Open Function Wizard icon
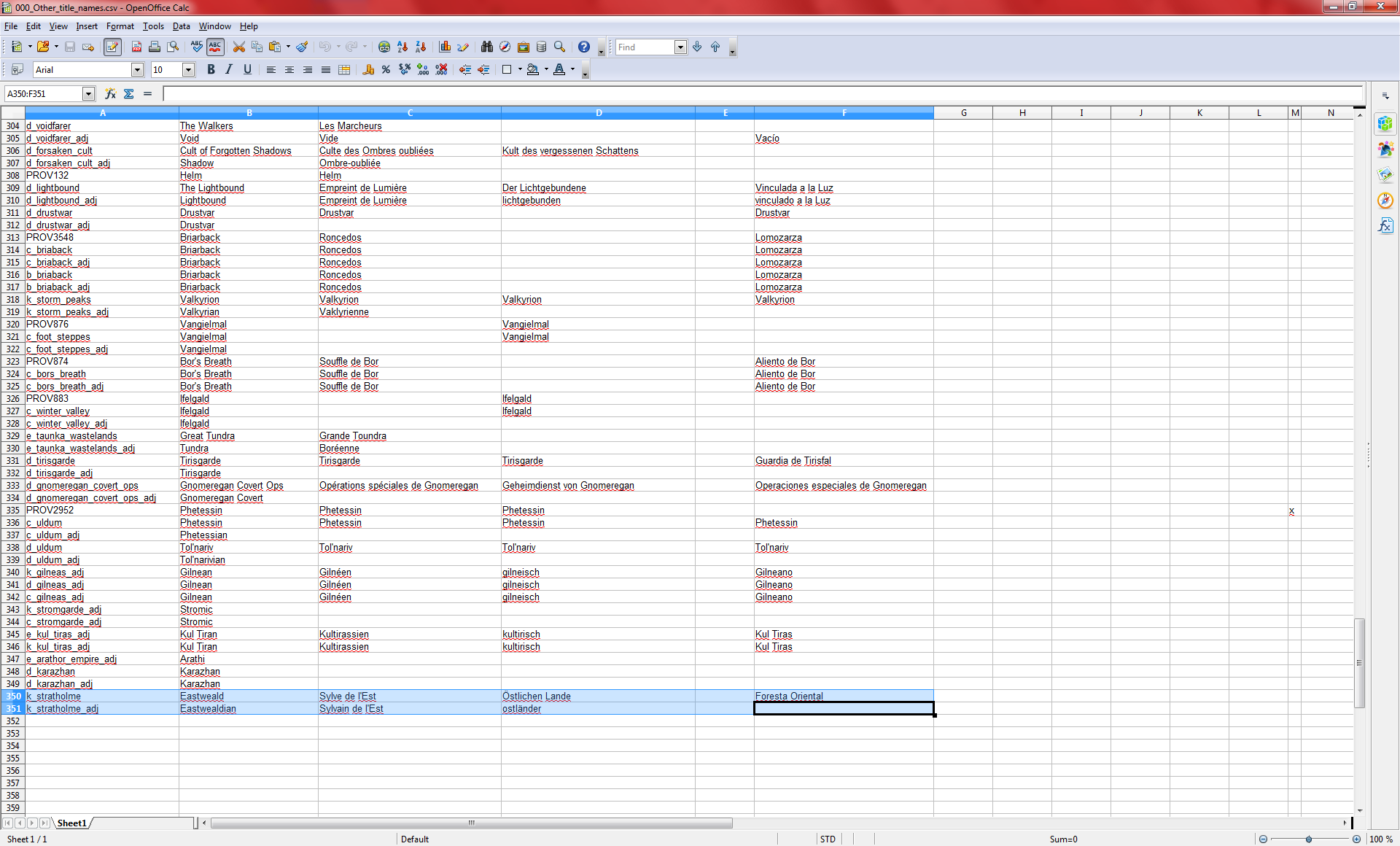 pos(111,93)
